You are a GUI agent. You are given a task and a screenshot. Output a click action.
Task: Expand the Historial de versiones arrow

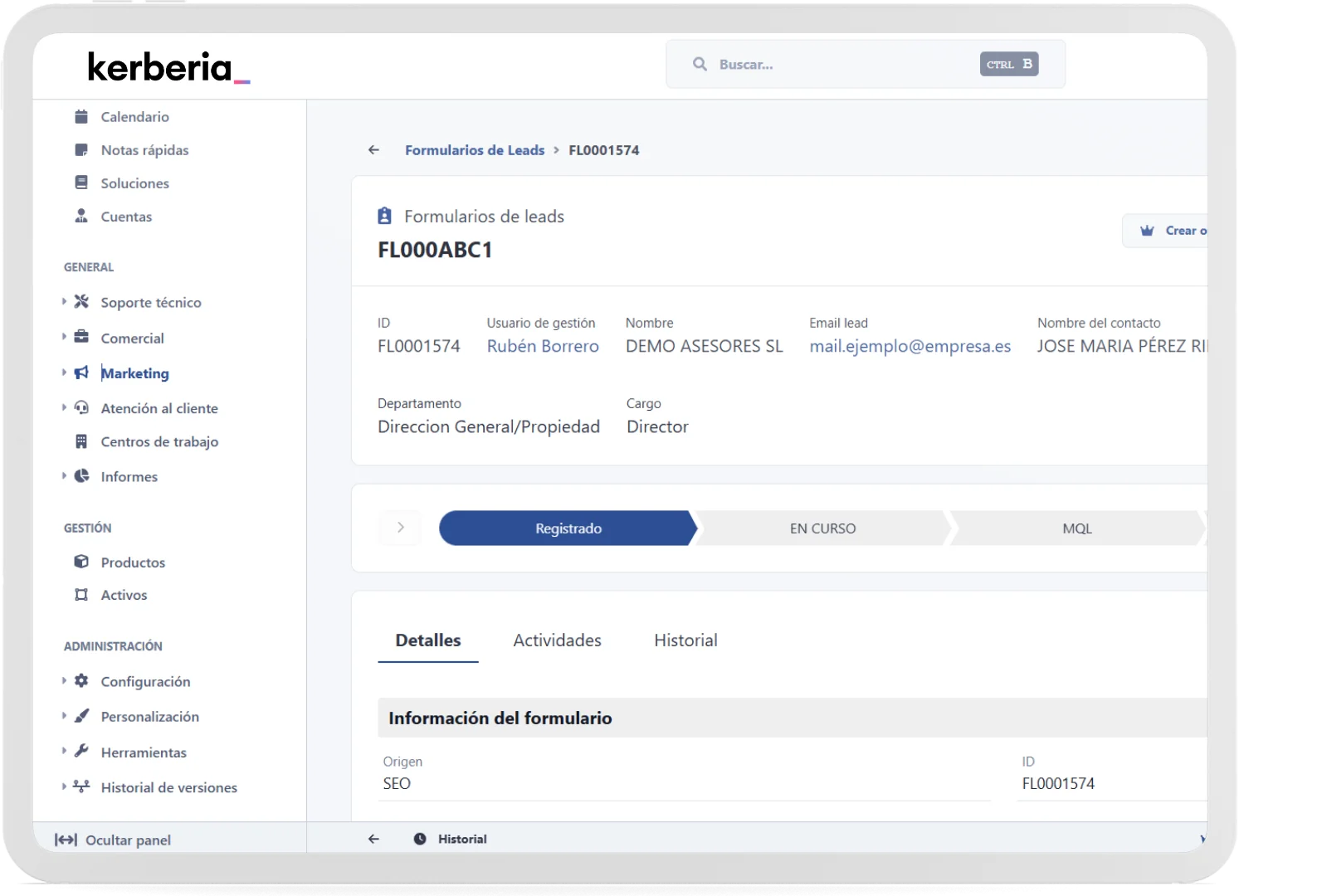click(64, 786)
